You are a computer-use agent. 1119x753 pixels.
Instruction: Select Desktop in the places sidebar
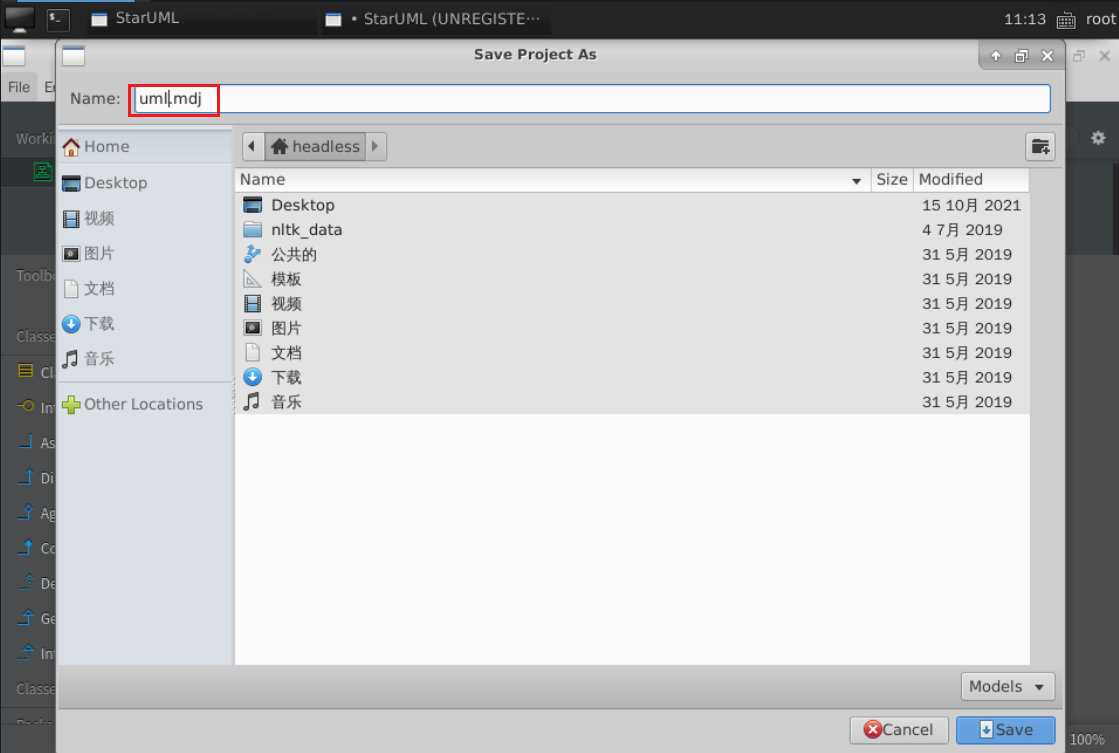coord(145,183)
